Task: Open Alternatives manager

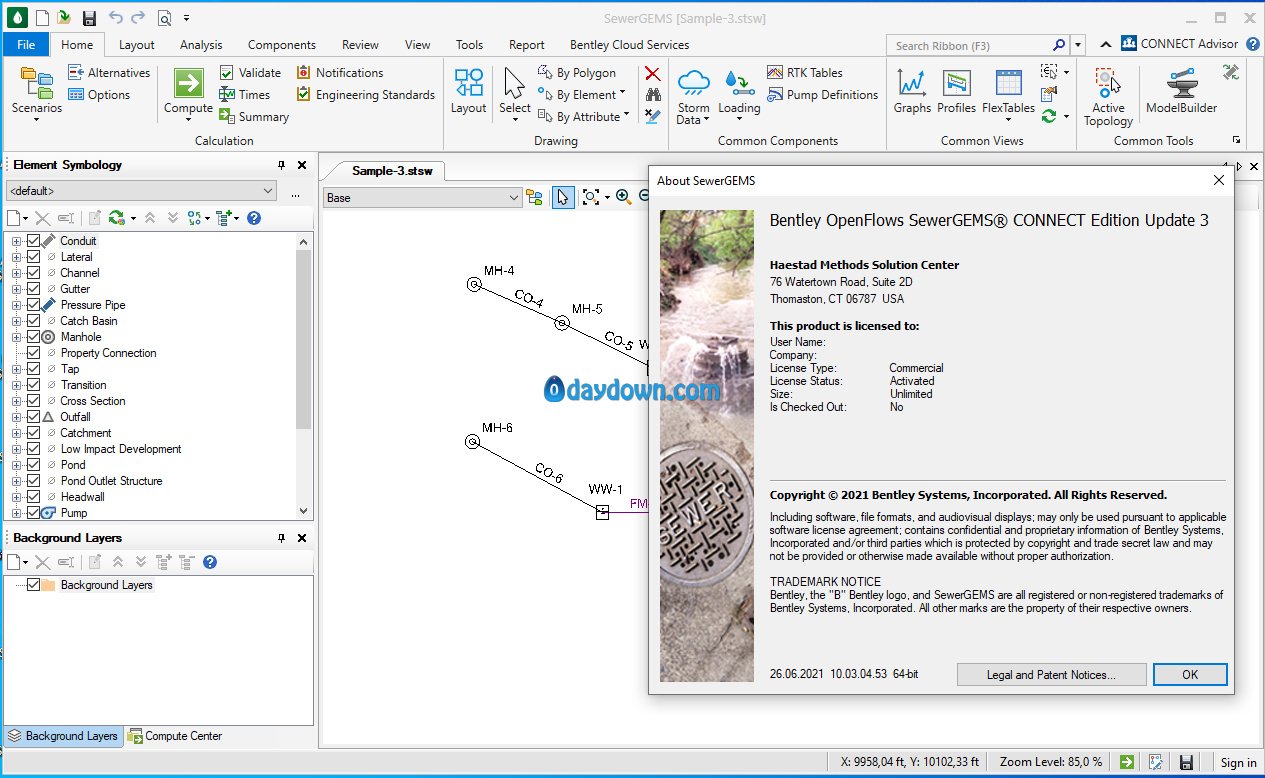Action: click(x=108, y=73)
